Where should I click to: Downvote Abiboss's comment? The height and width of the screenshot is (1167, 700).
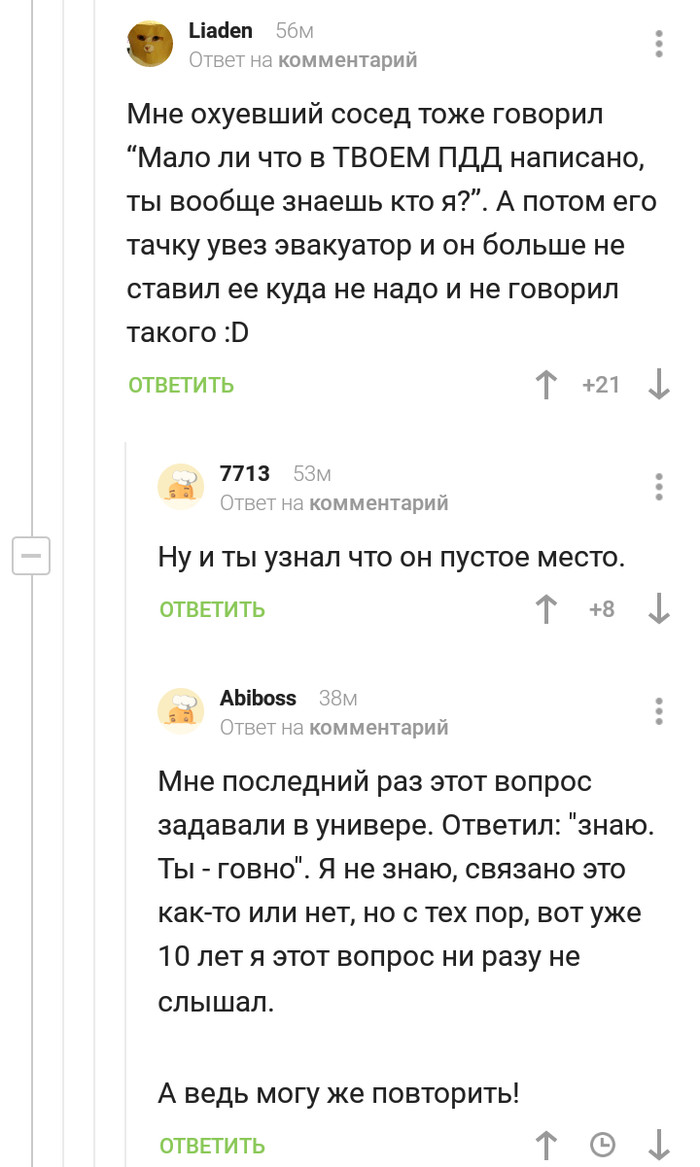656,1144
